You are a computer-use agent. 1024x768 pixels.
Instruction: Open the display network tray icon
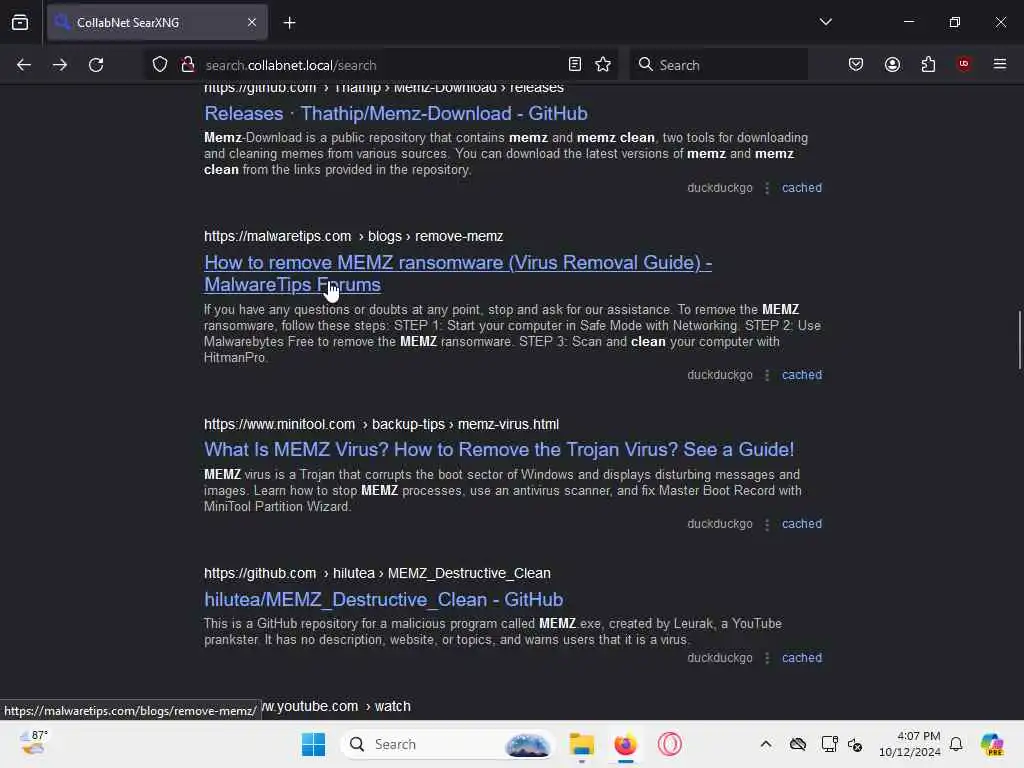coord(829,744)
